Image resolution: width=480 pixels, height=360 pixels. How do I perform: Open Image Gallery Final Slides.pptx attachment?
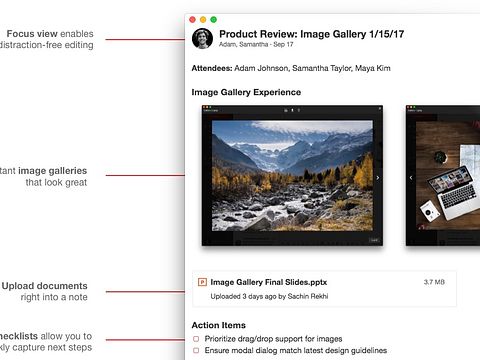tap(324, 289)
